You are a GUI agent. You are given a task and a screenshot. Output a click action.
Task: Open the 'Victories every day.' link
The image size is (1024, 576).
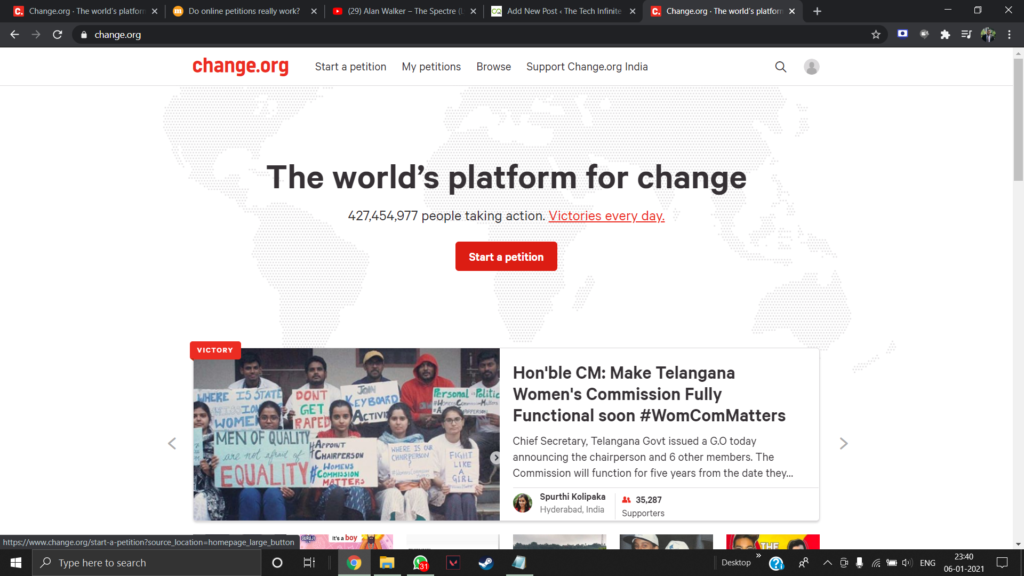(x=606, y=216)
